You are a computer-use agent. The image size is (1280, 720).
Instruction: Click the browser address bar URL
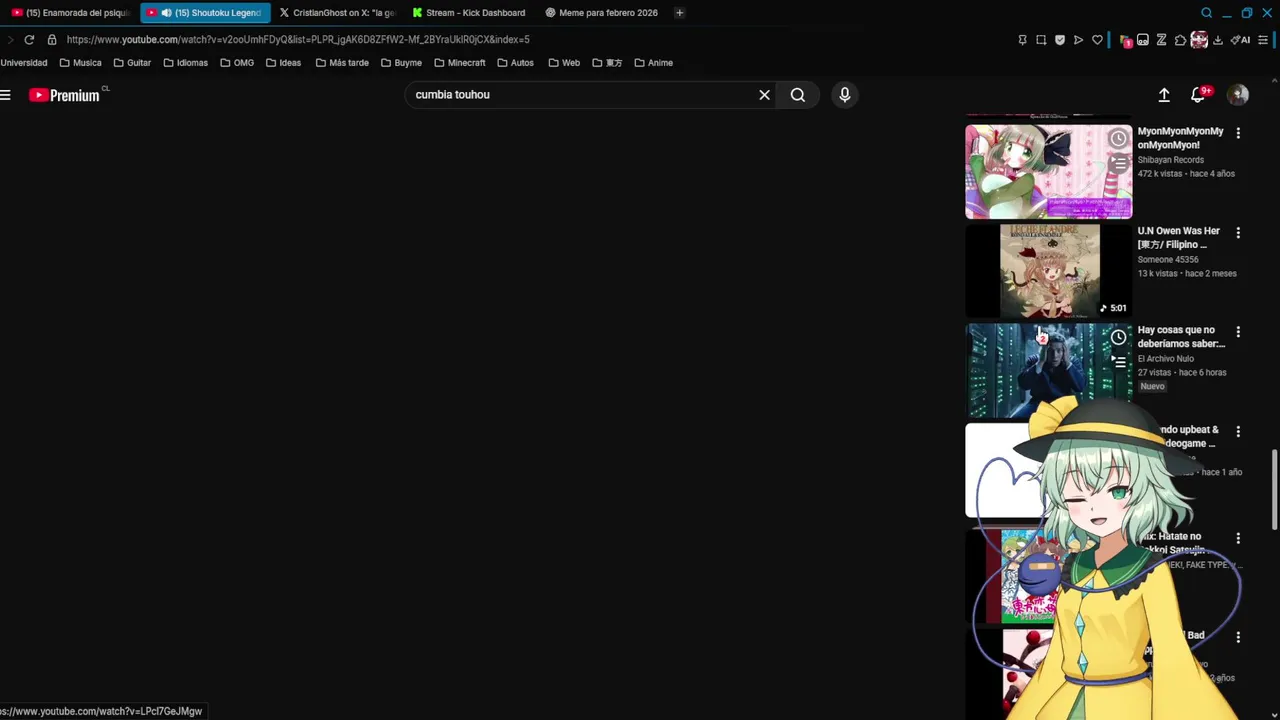[298, 40]
